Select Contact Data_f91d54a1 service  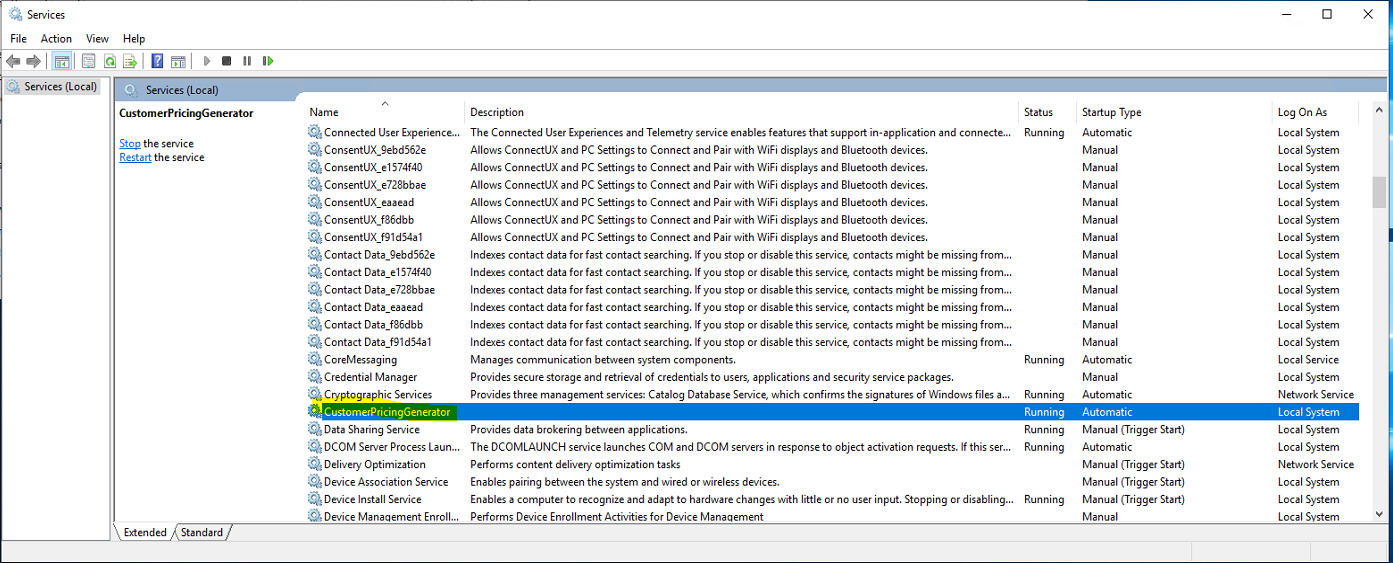point(832,342)
